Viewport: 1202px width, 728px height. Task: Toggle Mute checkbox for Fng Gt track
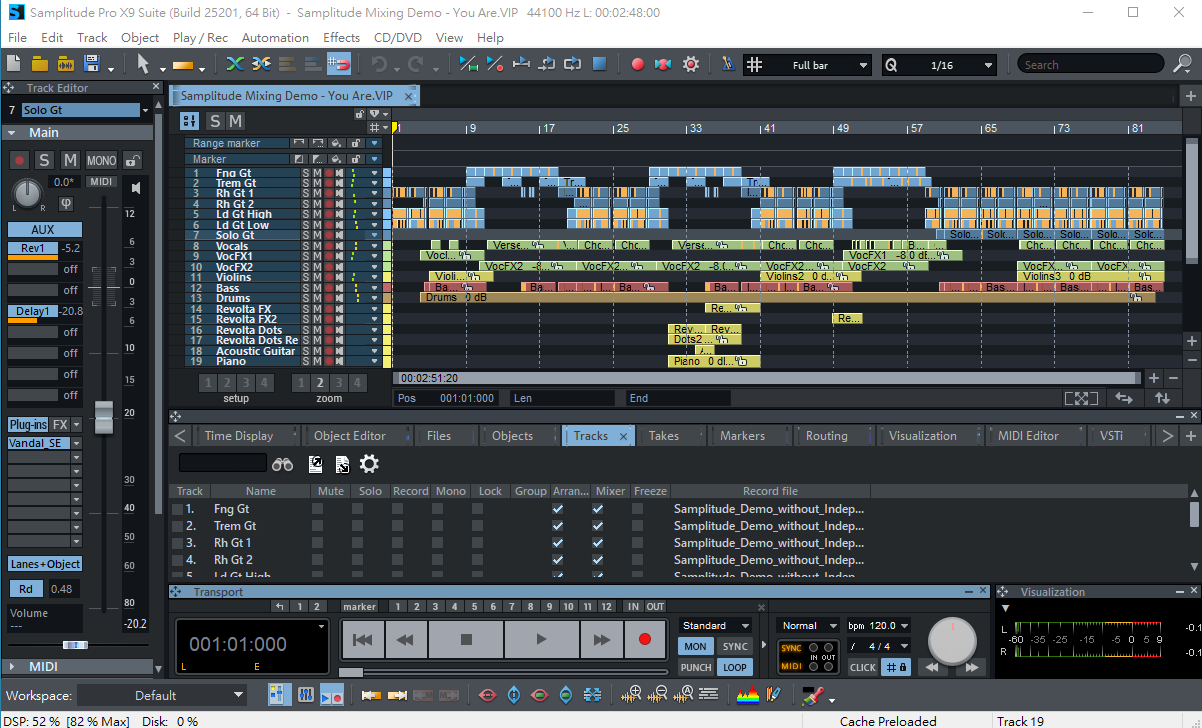tap(318, 509)
